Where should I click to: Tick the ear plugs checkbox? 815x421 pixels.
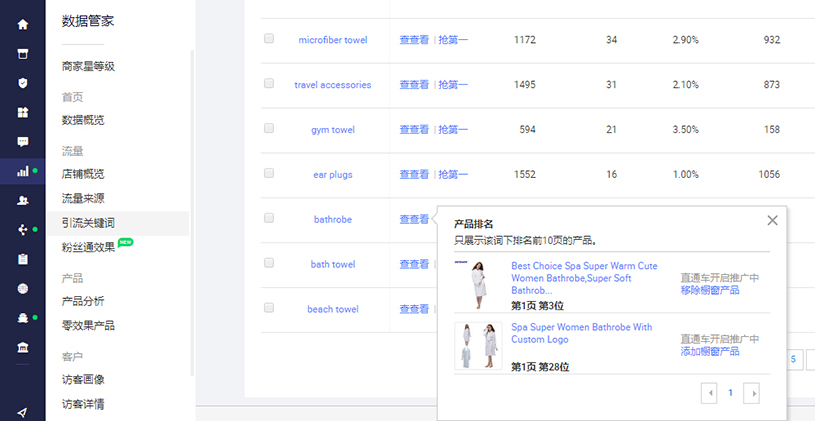pyautogui.click(x=269, y=173)
